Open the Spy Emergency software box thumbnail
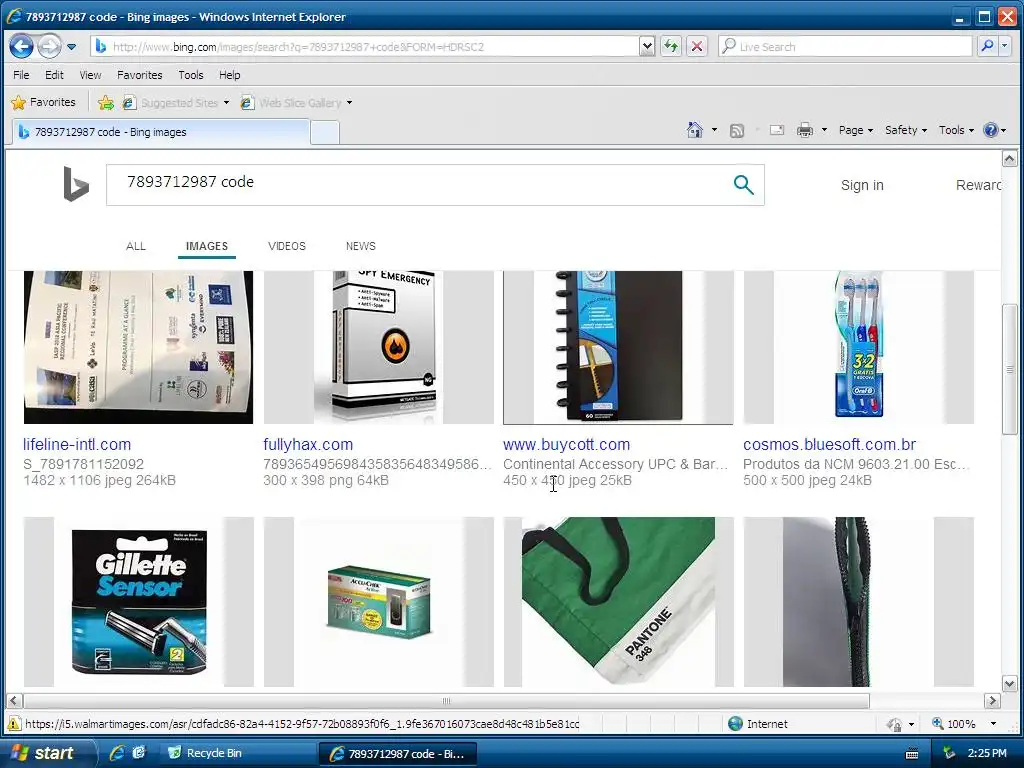 pyautogui.click(x=379, y=347)
